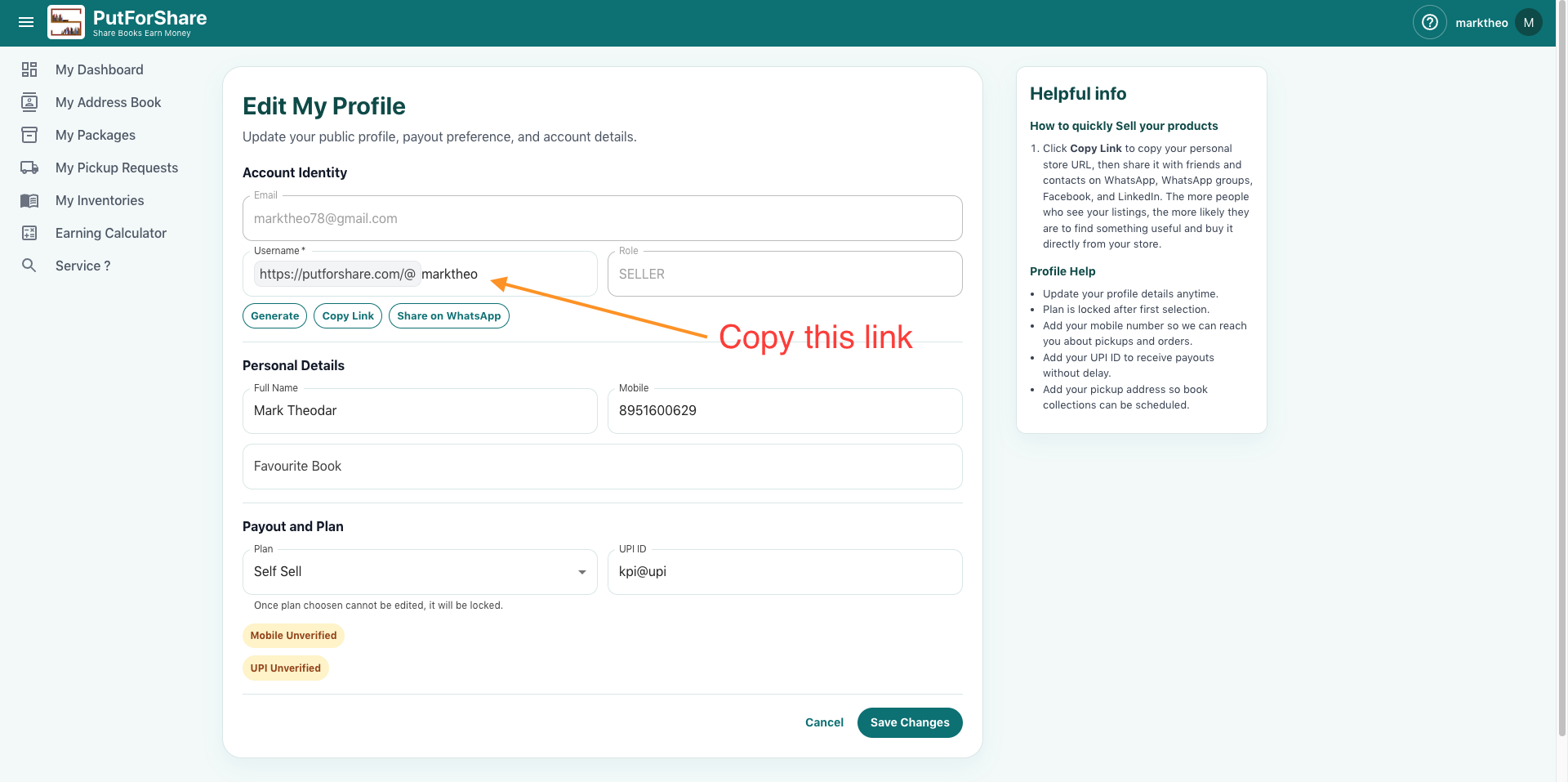Click the Account Identity section heading
This screenshot has height=782, width=1568.
[x=295, y=172]
